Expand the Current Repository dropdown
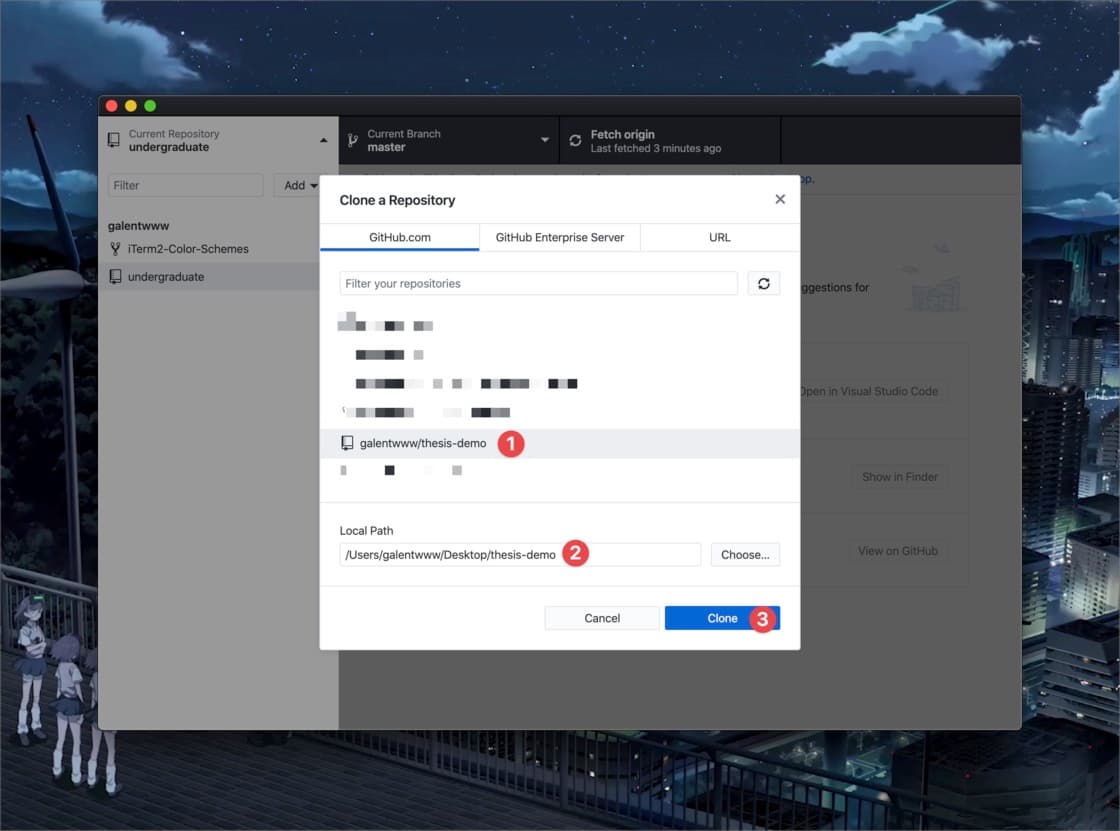 pos(219,141)
